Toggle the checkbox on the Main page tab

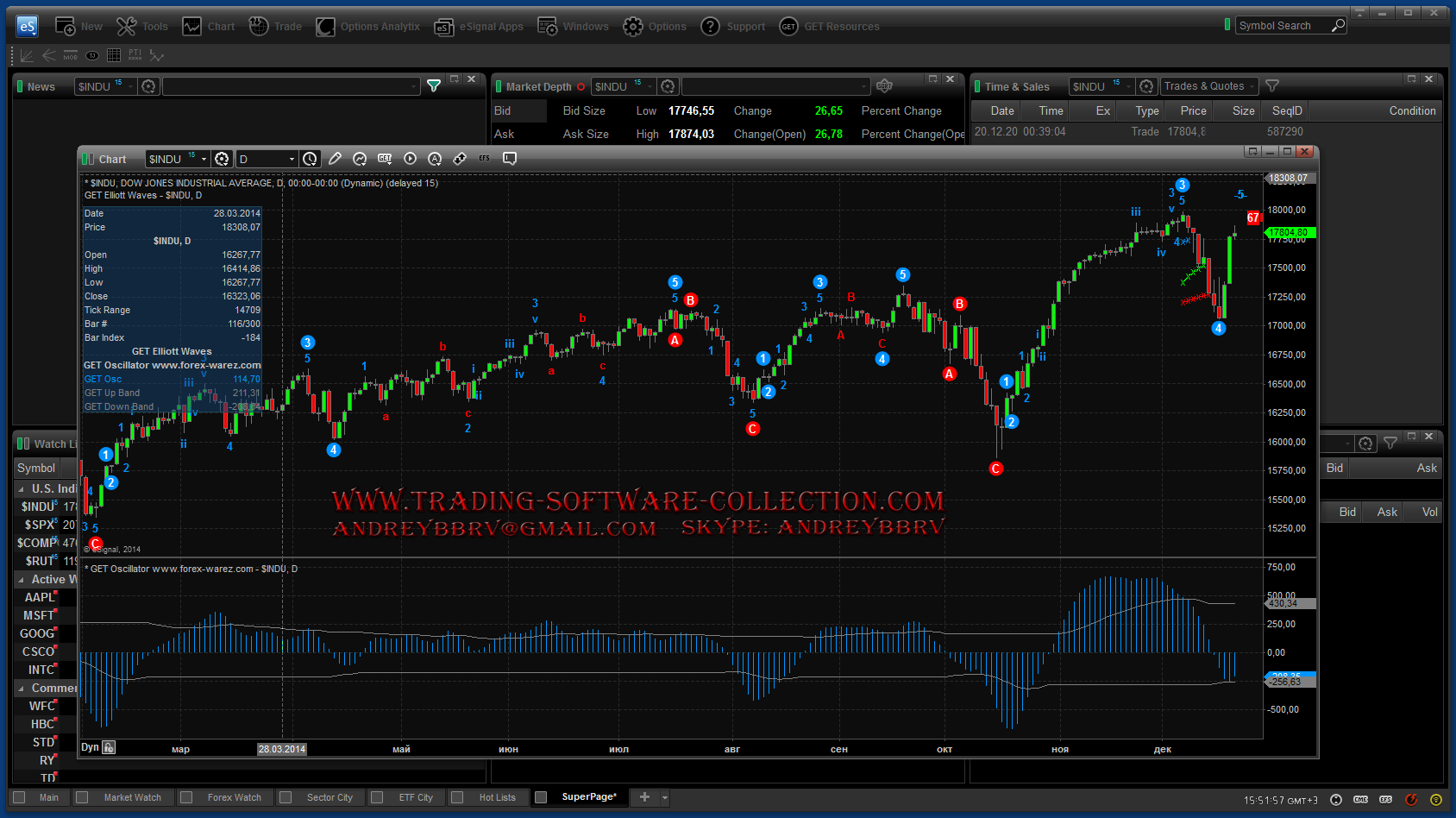pyautogui.click(x=20, y=797)
